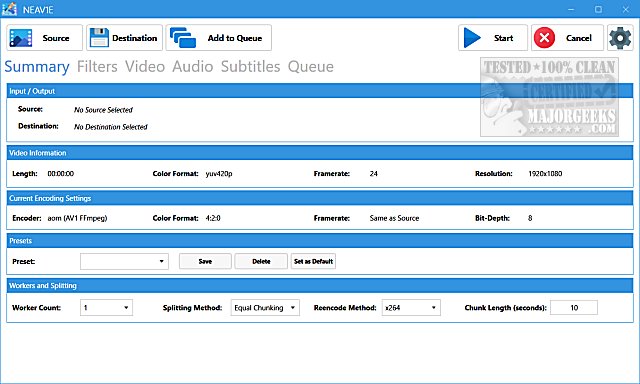
Task: Open the Video tab
Action: [x=145, y=67]
